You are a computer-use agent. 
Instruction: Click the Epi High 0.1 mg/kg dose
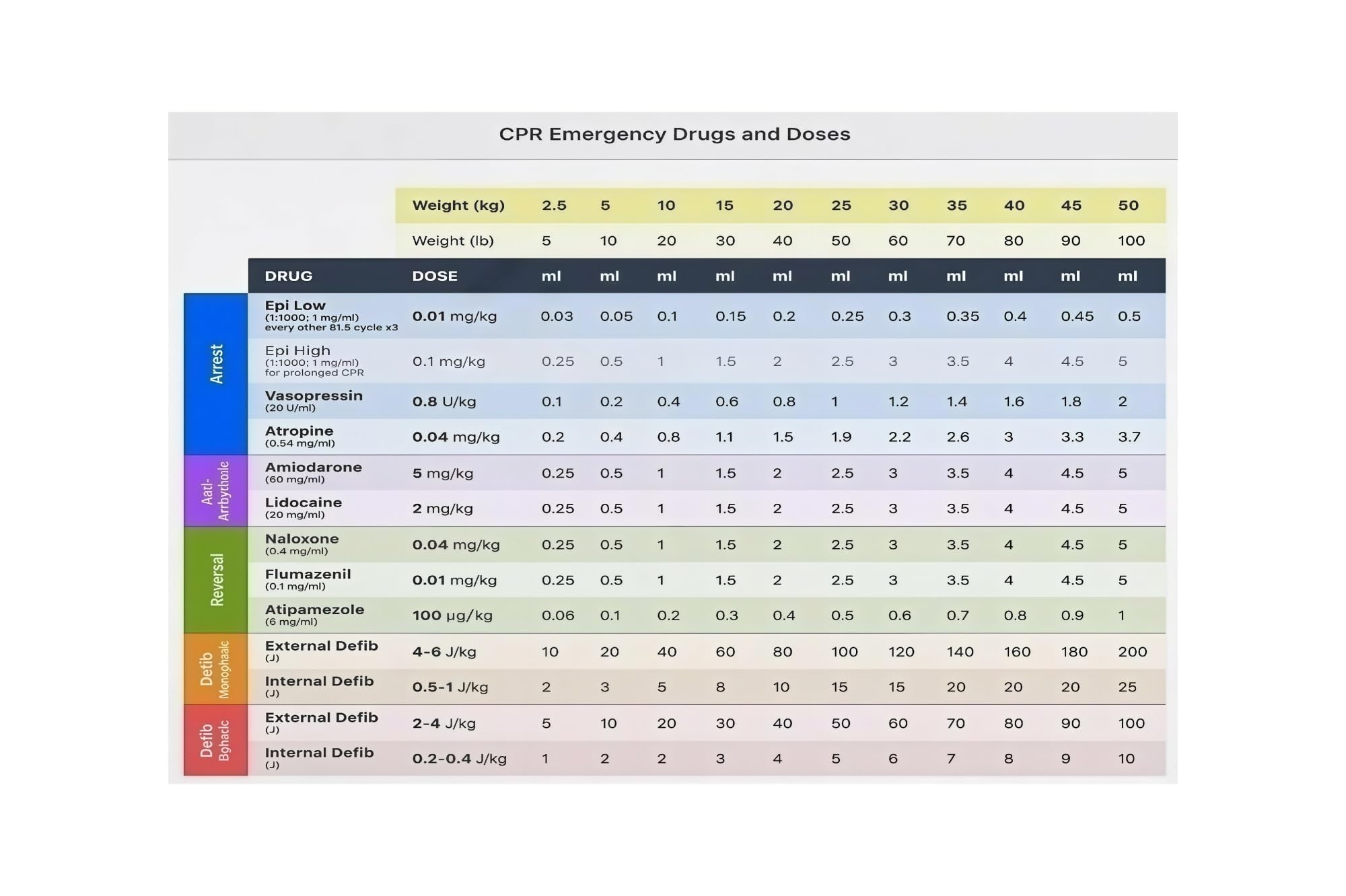449,361
